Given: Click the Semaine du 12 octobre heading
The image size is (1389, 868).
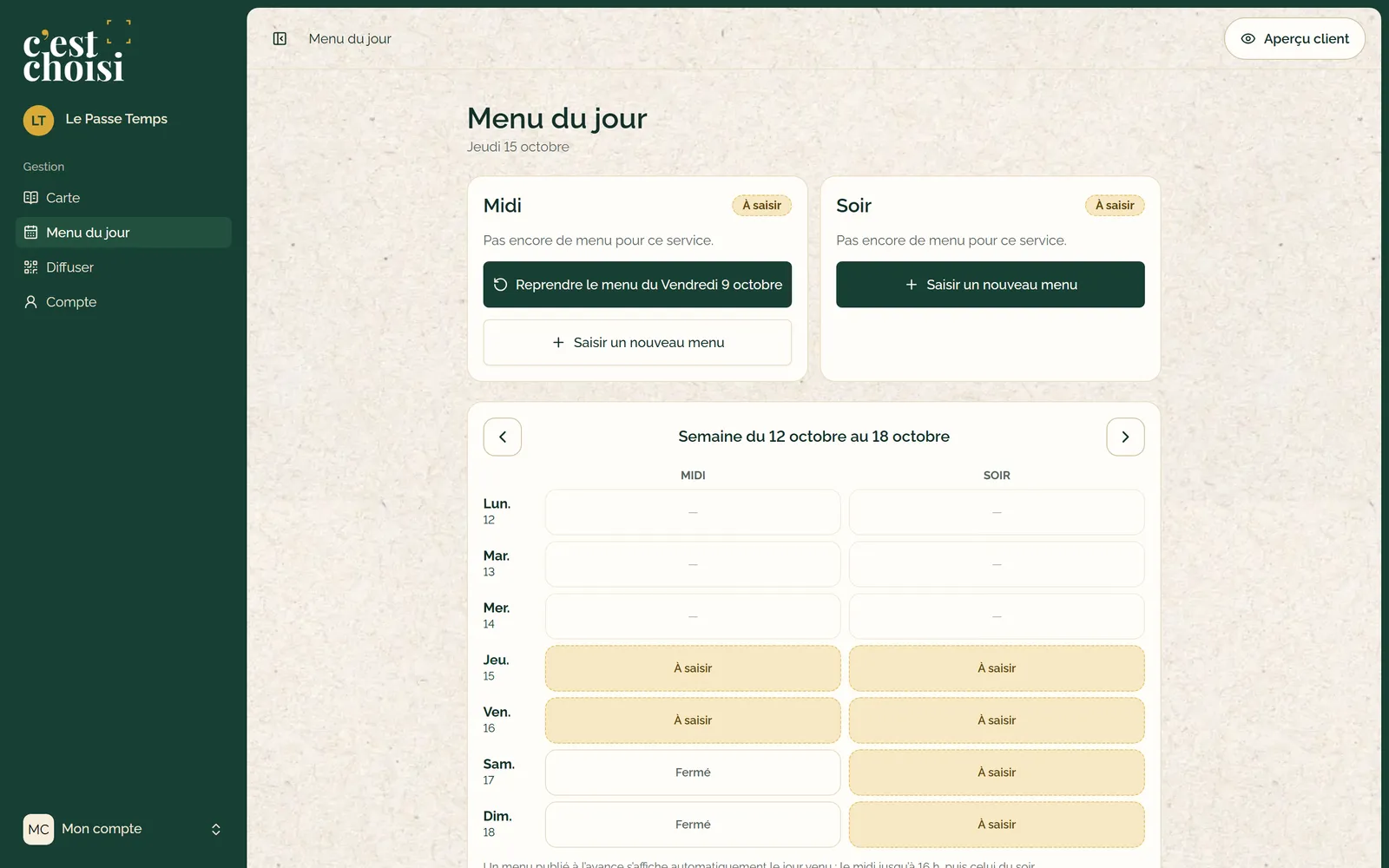Looking at the screenshot, I should point(813,437).
